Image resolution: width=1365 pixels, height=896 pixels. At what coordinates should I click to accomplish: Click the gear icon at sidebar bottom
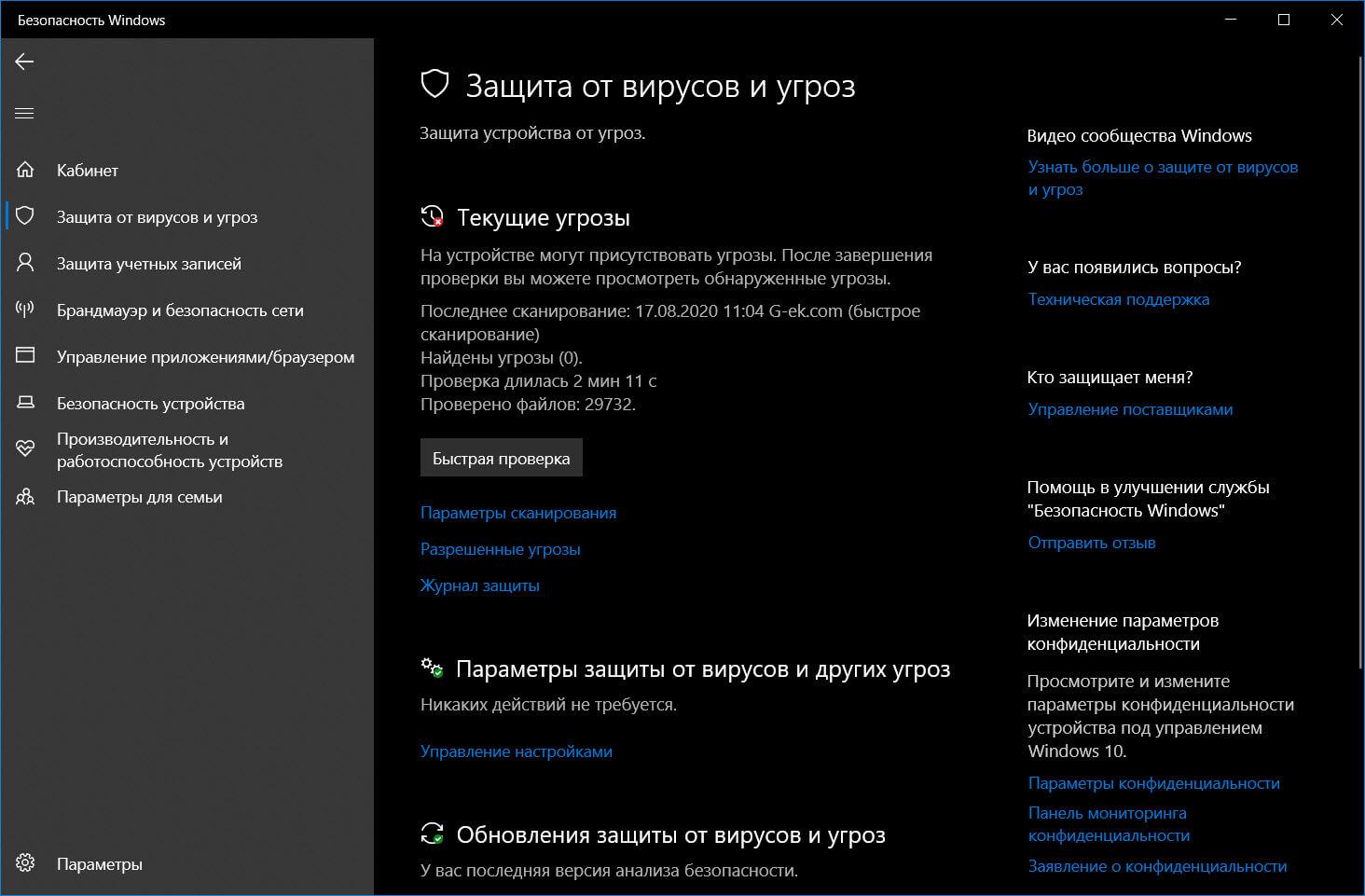(25, 863)
